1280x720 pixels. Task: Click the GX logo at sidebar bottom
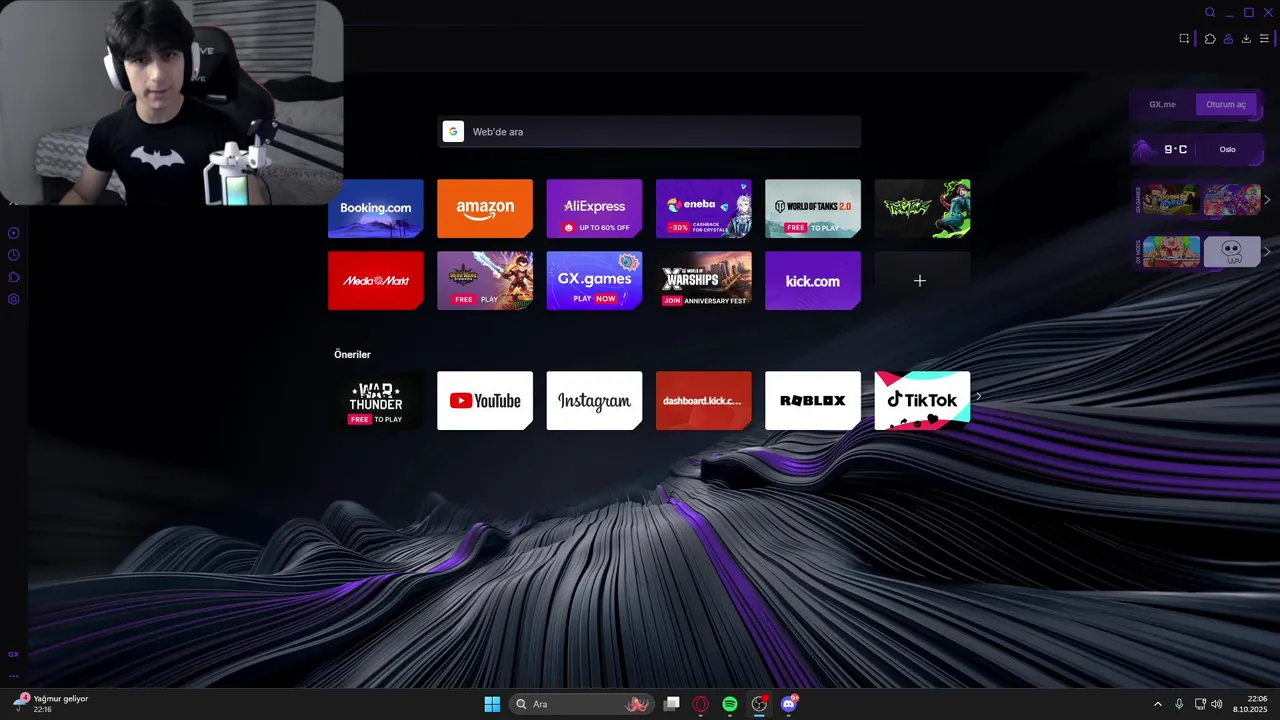[13, 654]
